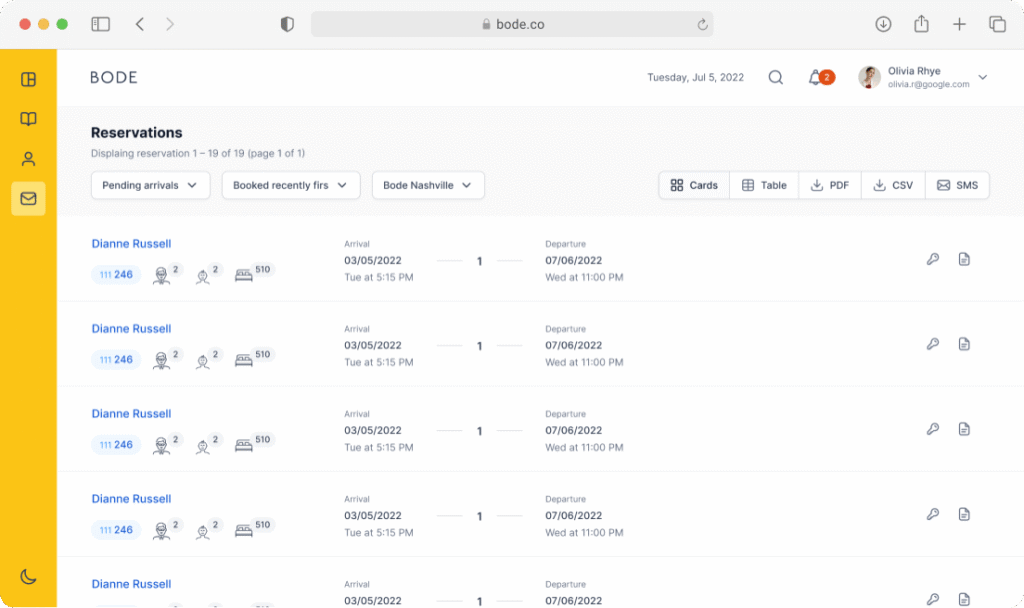Click document icon in first reservation row
Screen dimensions: 1024x608
pos(964,259)
